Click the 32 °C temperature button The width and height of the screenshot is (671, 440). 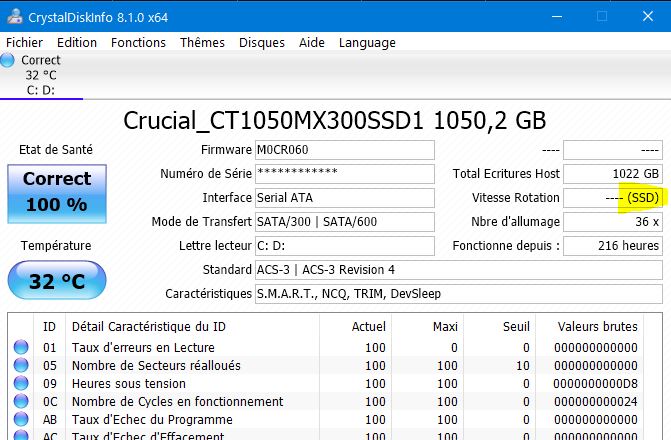coord(57,280)
